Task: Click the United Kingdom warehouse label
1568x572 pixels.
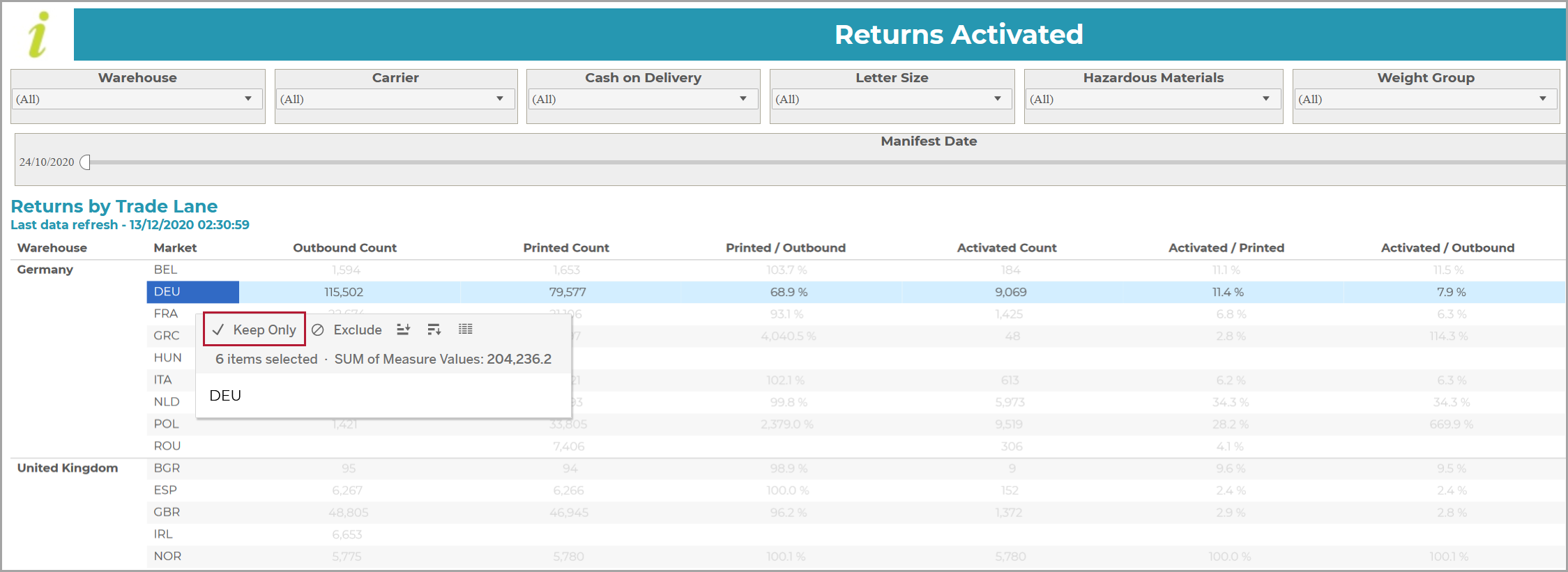Action: point(68,468)
